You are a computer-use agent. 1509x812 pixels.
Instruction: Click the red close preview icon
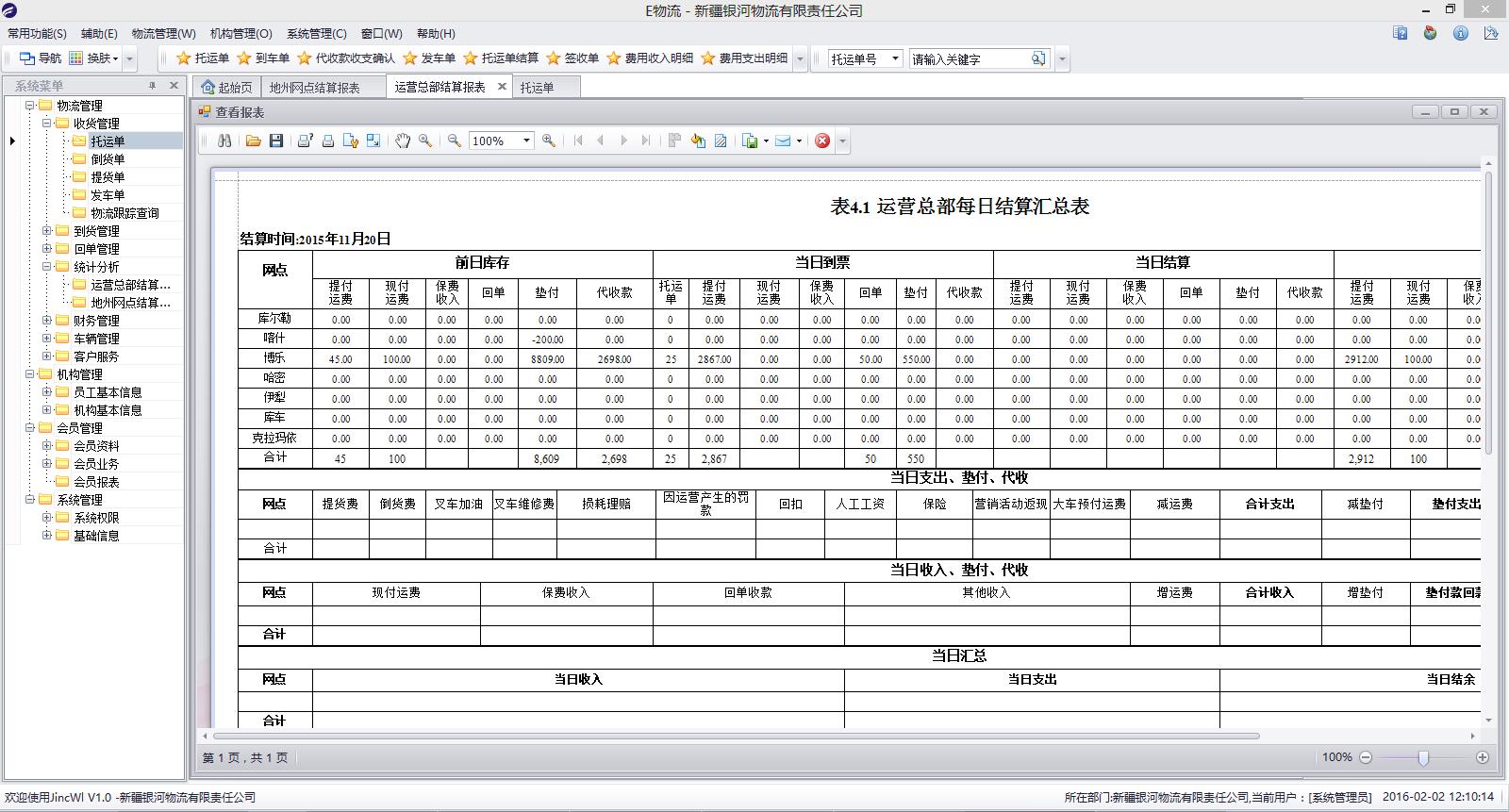click(x=822, y=141)
